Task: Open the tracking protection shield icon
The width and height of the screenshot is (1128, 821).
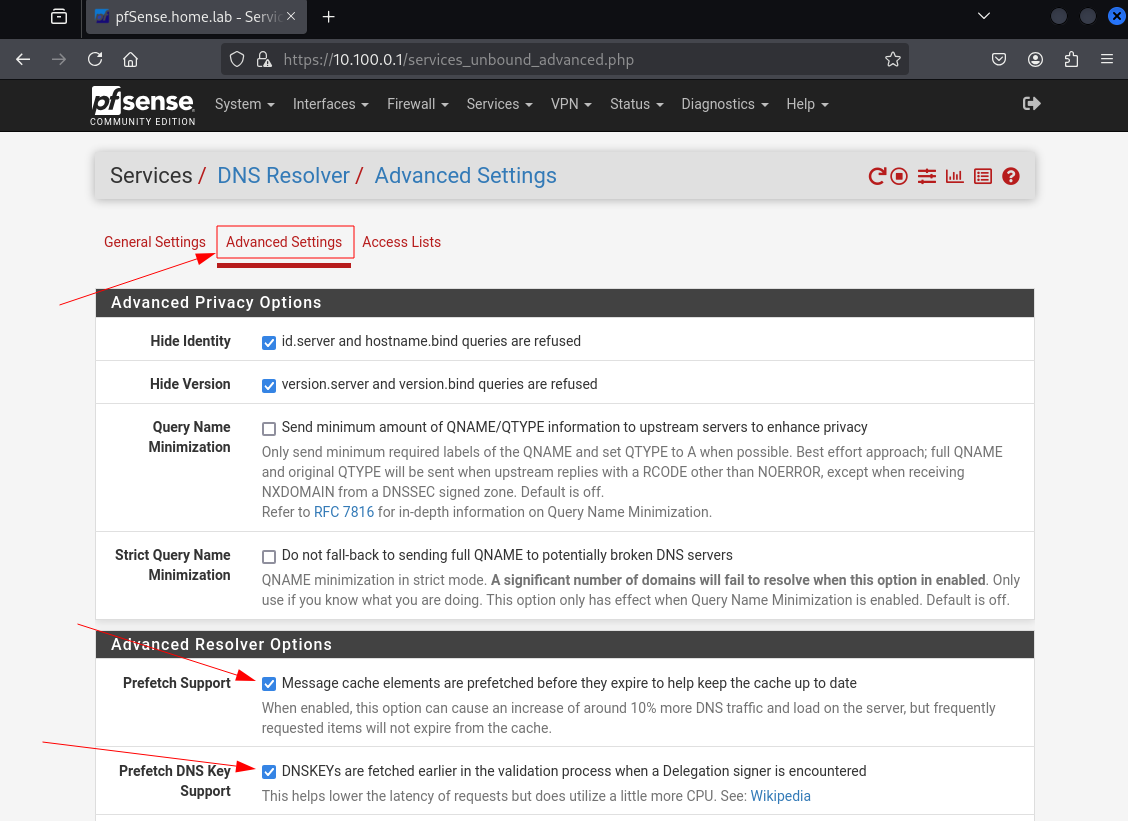Action: coord(237,60)
